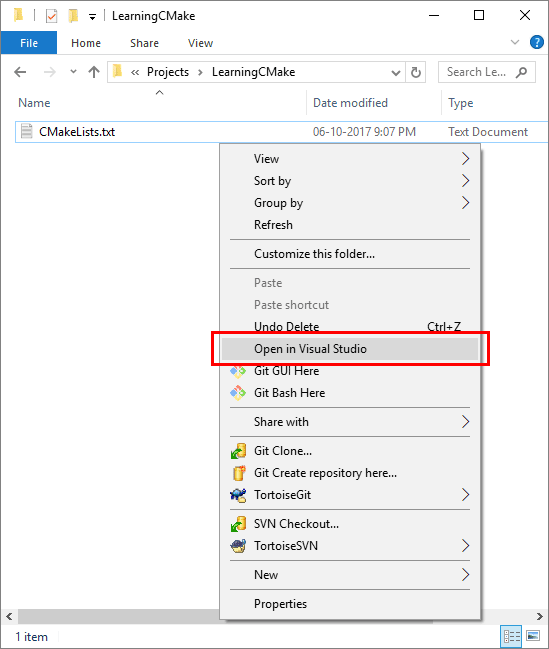Click the 06-10-2017 9:07 PM date
Image resolution: width=549 pixels, height=649 pixels.
coord(364,132)
